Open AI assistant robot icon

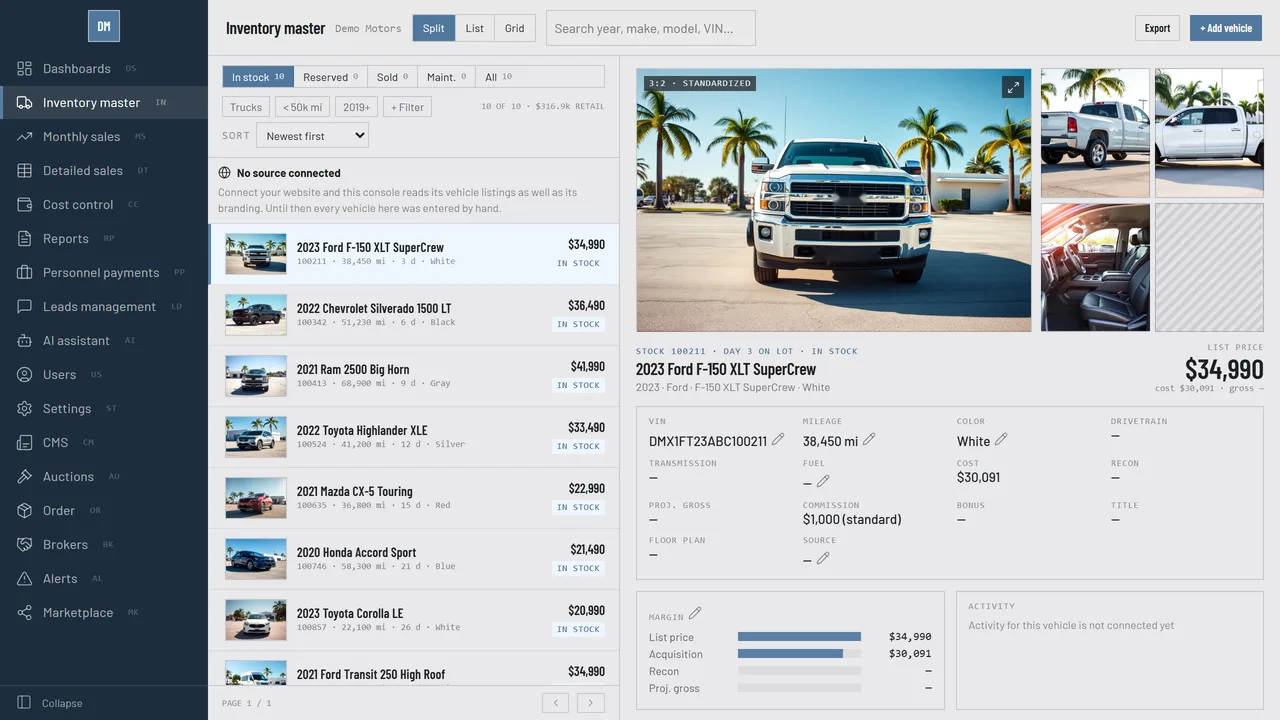24,341
